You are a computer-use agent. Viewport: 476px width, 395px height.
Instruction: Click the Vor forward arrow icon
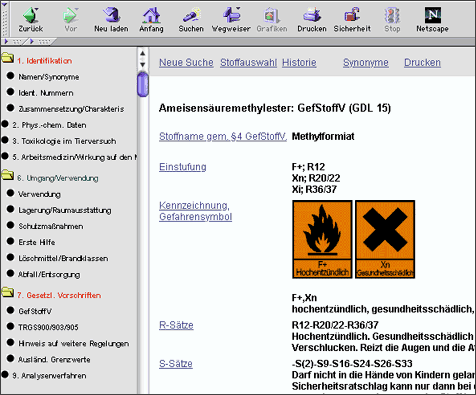[70, 15]
